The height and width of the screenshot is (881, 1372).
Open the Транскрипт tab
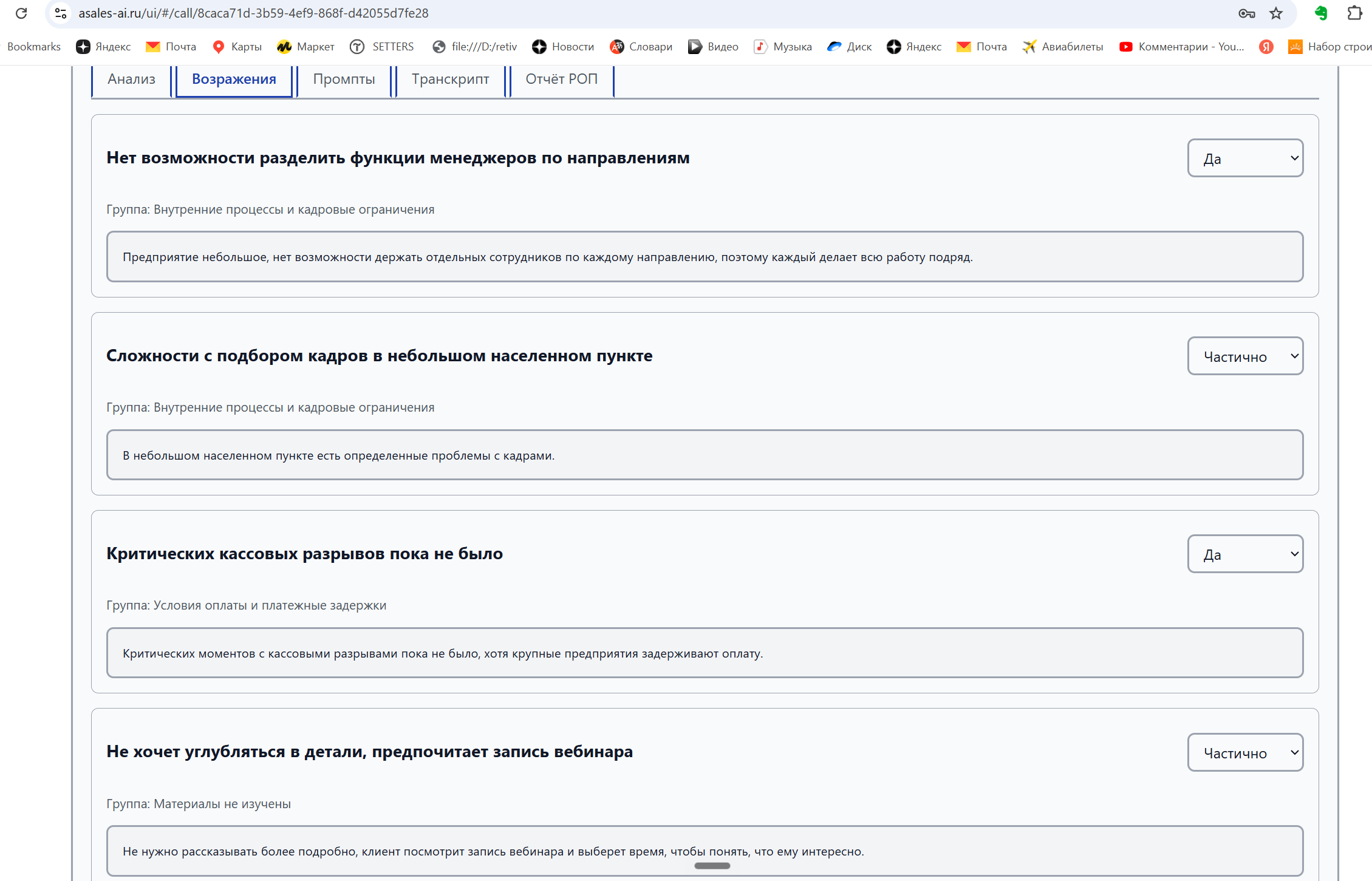[450, 80]
